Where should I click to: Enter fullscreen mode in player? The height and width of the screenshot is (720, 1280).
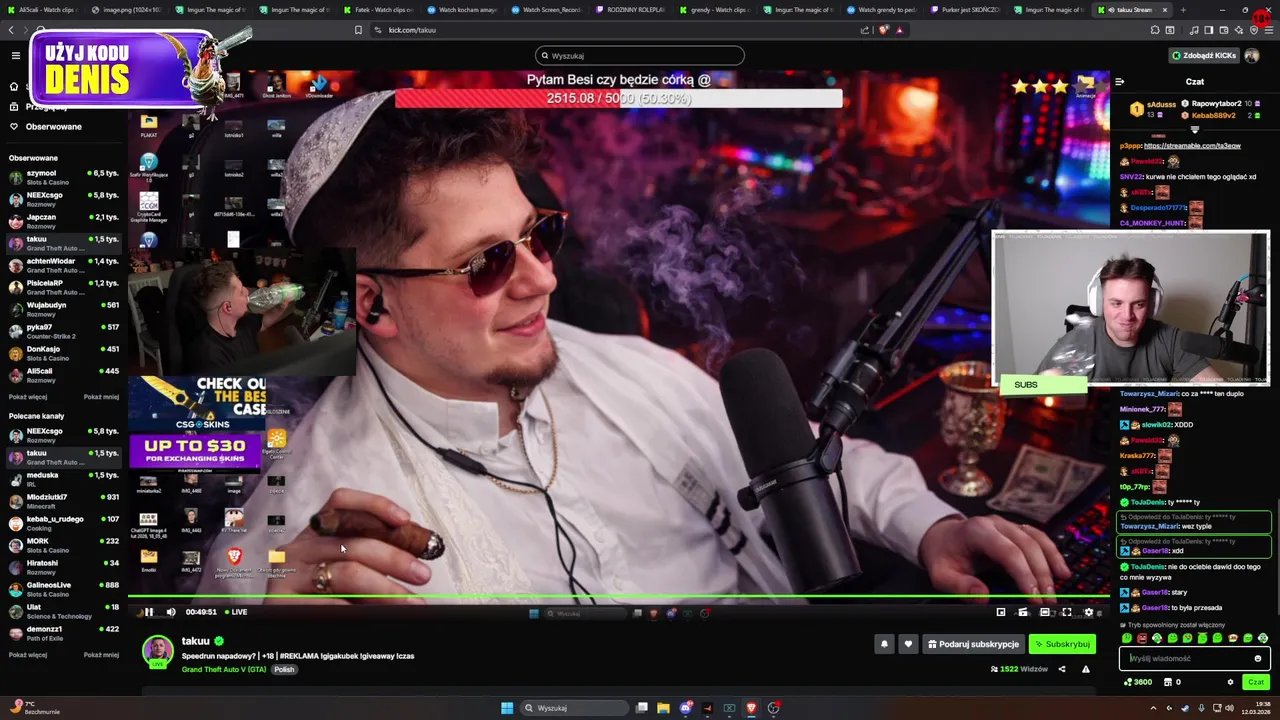1066,612
